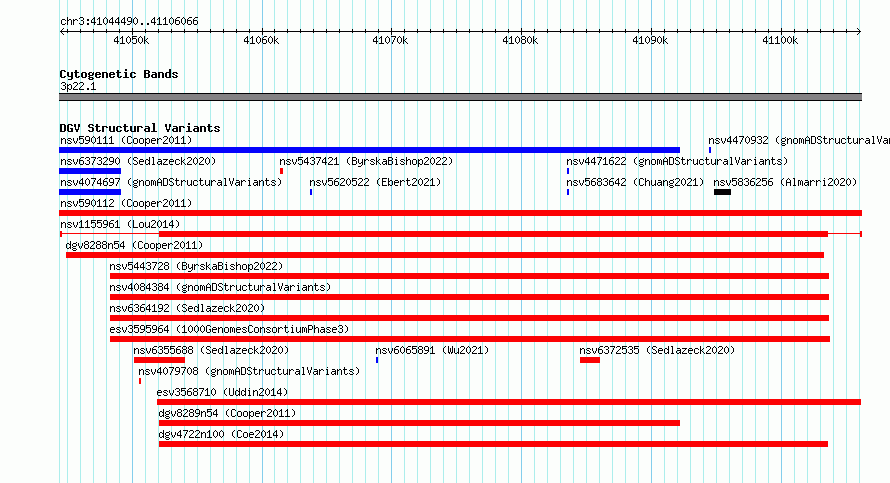Select the long blue nsv590111 bar
Screen dimensions: 890x483
point(370,150)
